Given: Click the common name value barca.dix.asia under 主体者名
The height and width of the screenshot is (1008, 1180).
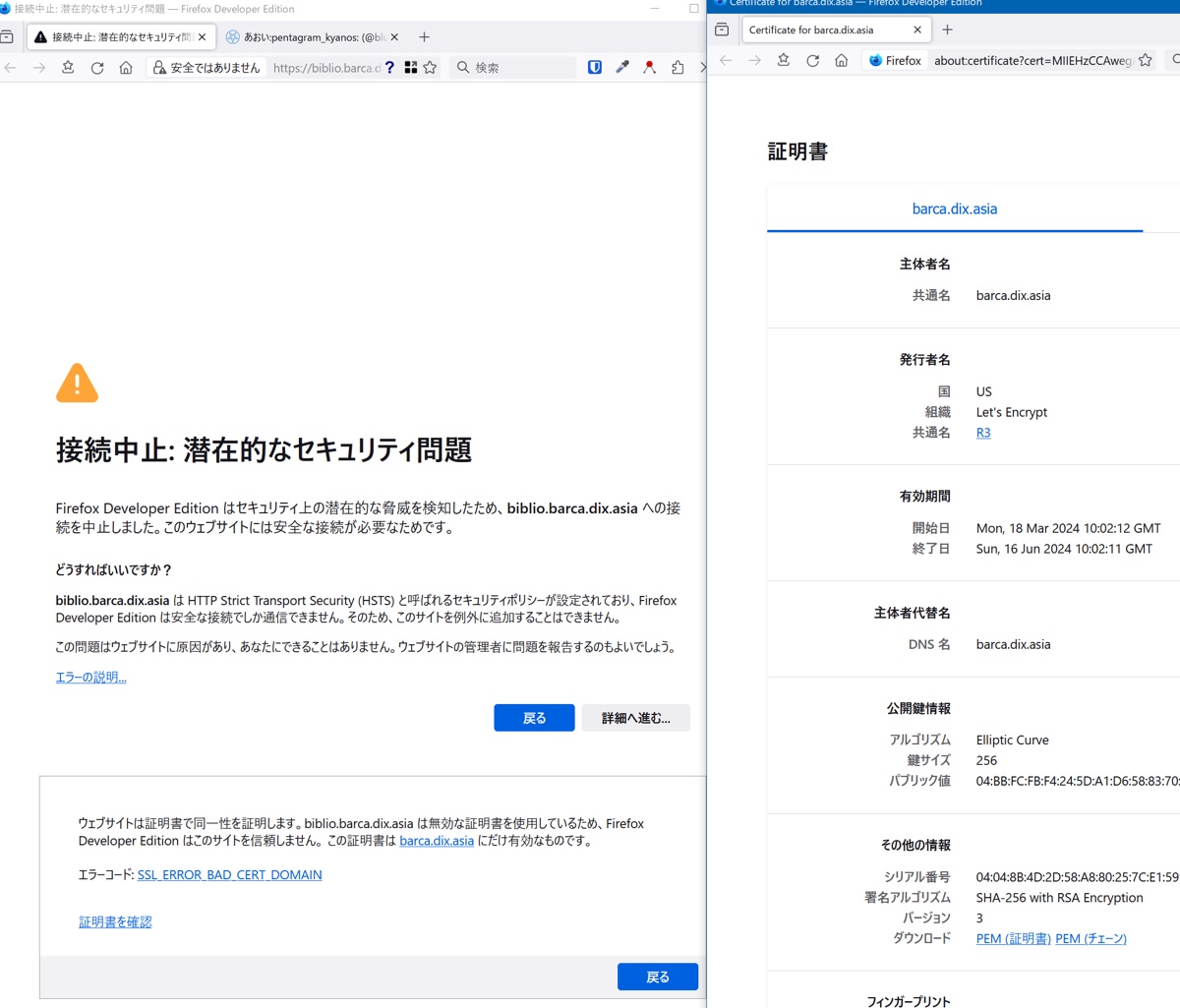Looking at the screenshot, I should point(1013,296).
